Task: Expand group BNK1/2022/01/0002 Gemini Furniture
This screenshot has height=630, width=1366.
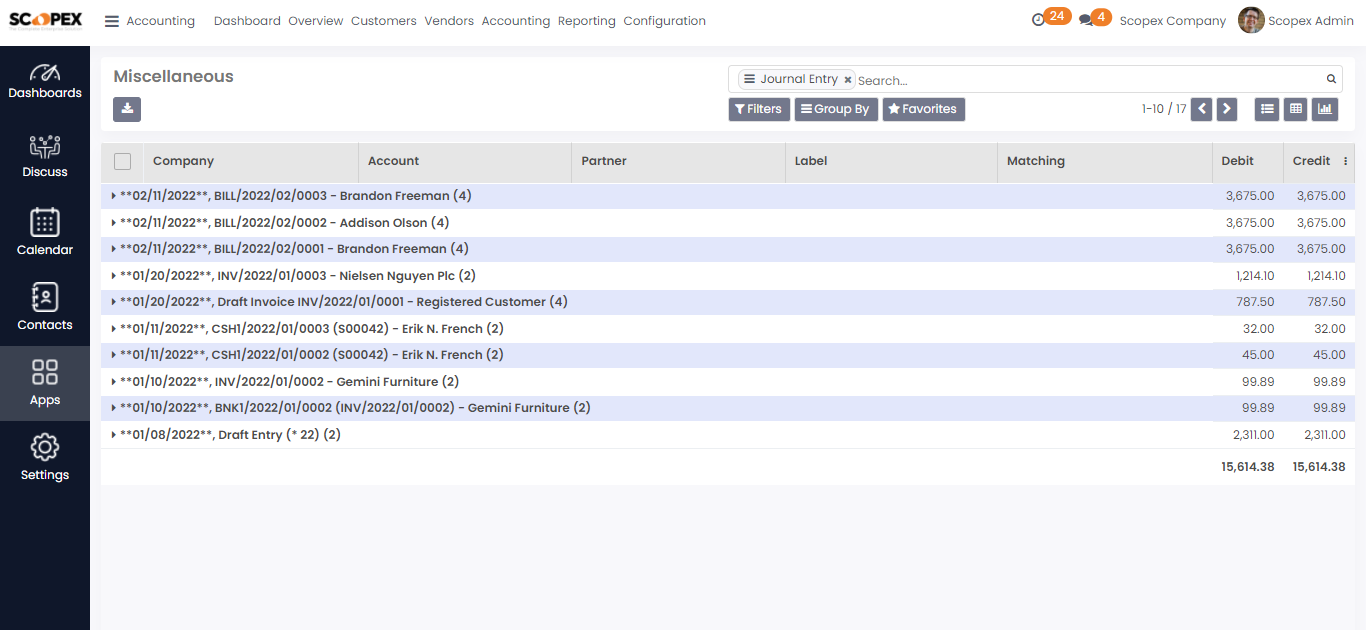Action: pos(351,408)
